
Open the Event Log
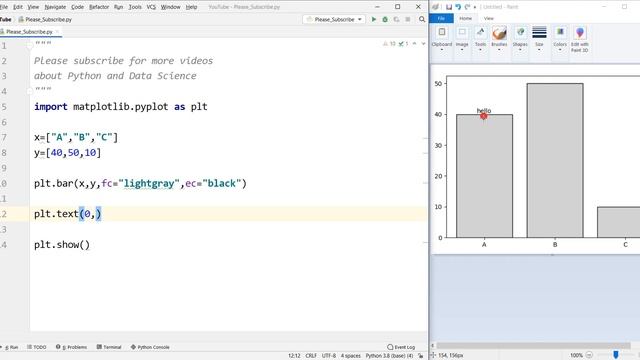click(401, 347)
